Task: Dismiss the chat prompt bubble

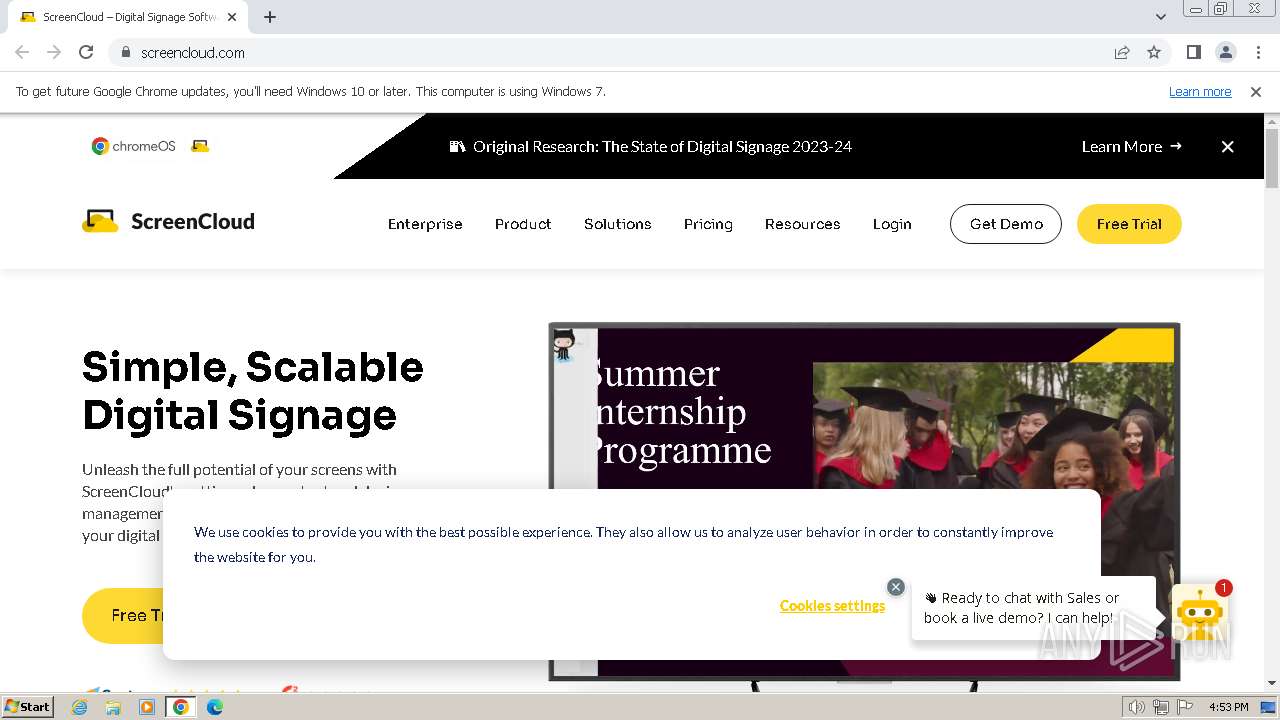Action: click(x=896, y=587)
